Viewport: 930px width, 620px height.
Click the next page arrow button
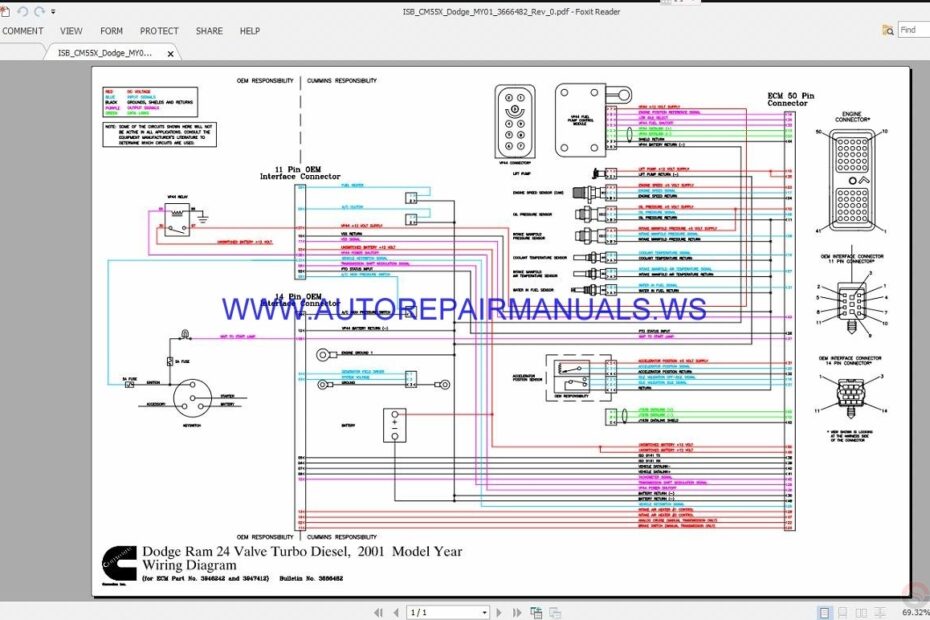coord(499,611)
